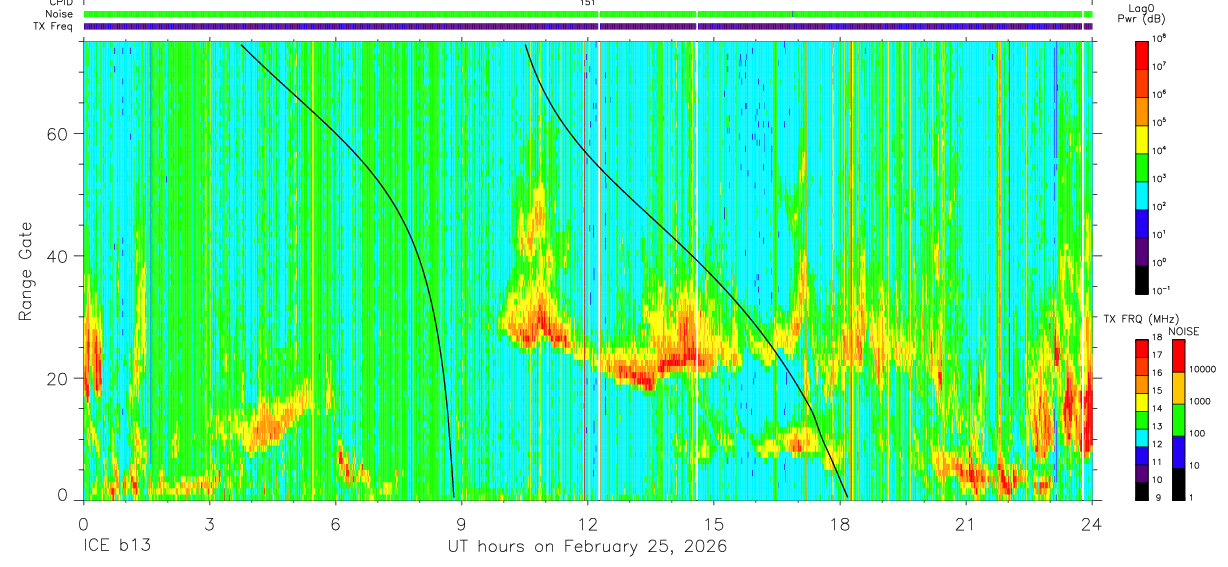Viewport: 1228px width, 567px height.
Task: Click the 'Noise' row label at top left
Action: pyautogui.click(x=60, y=14)
